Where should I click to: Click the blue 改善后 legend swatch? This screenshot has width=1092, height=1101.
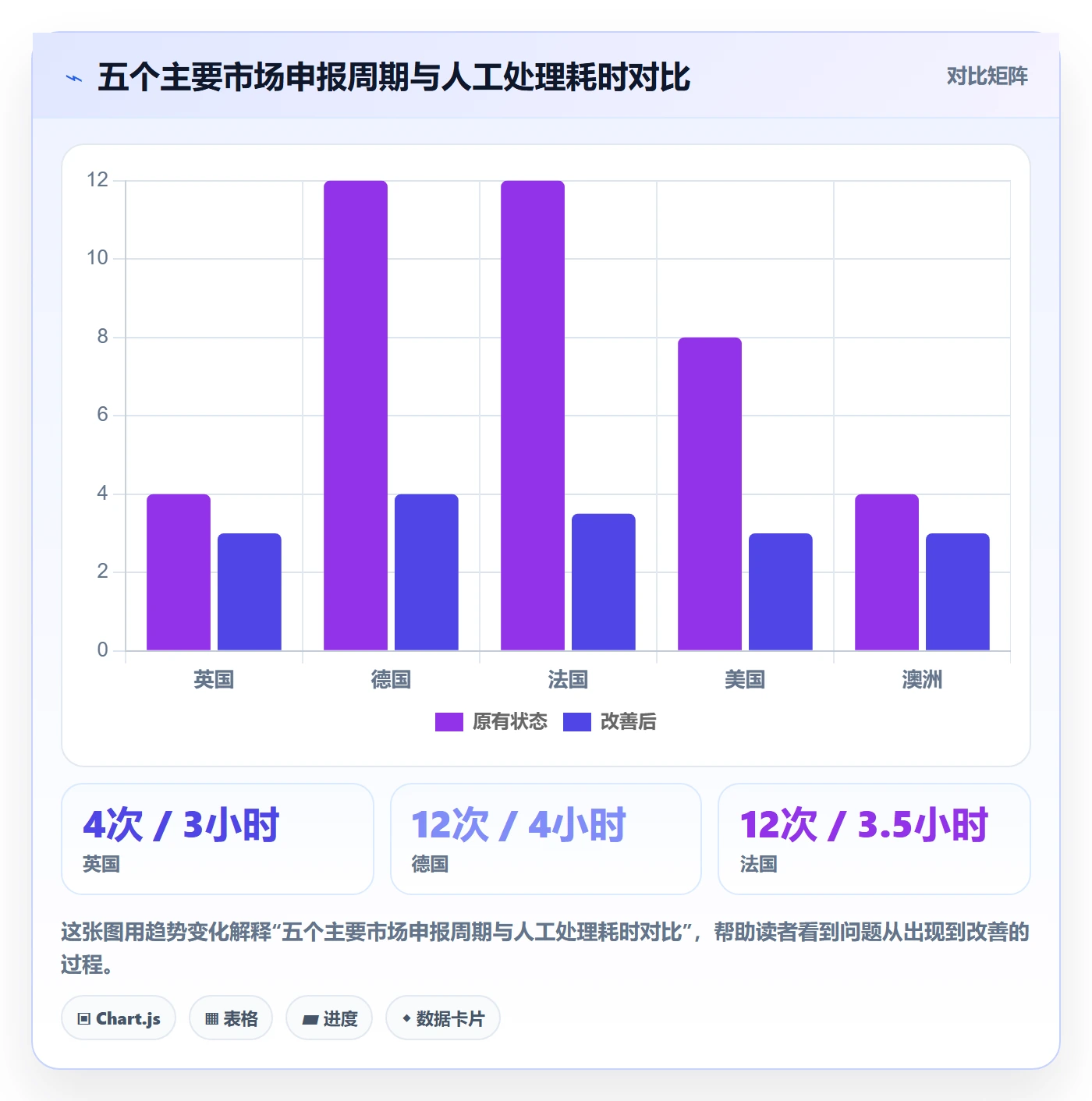577,722
